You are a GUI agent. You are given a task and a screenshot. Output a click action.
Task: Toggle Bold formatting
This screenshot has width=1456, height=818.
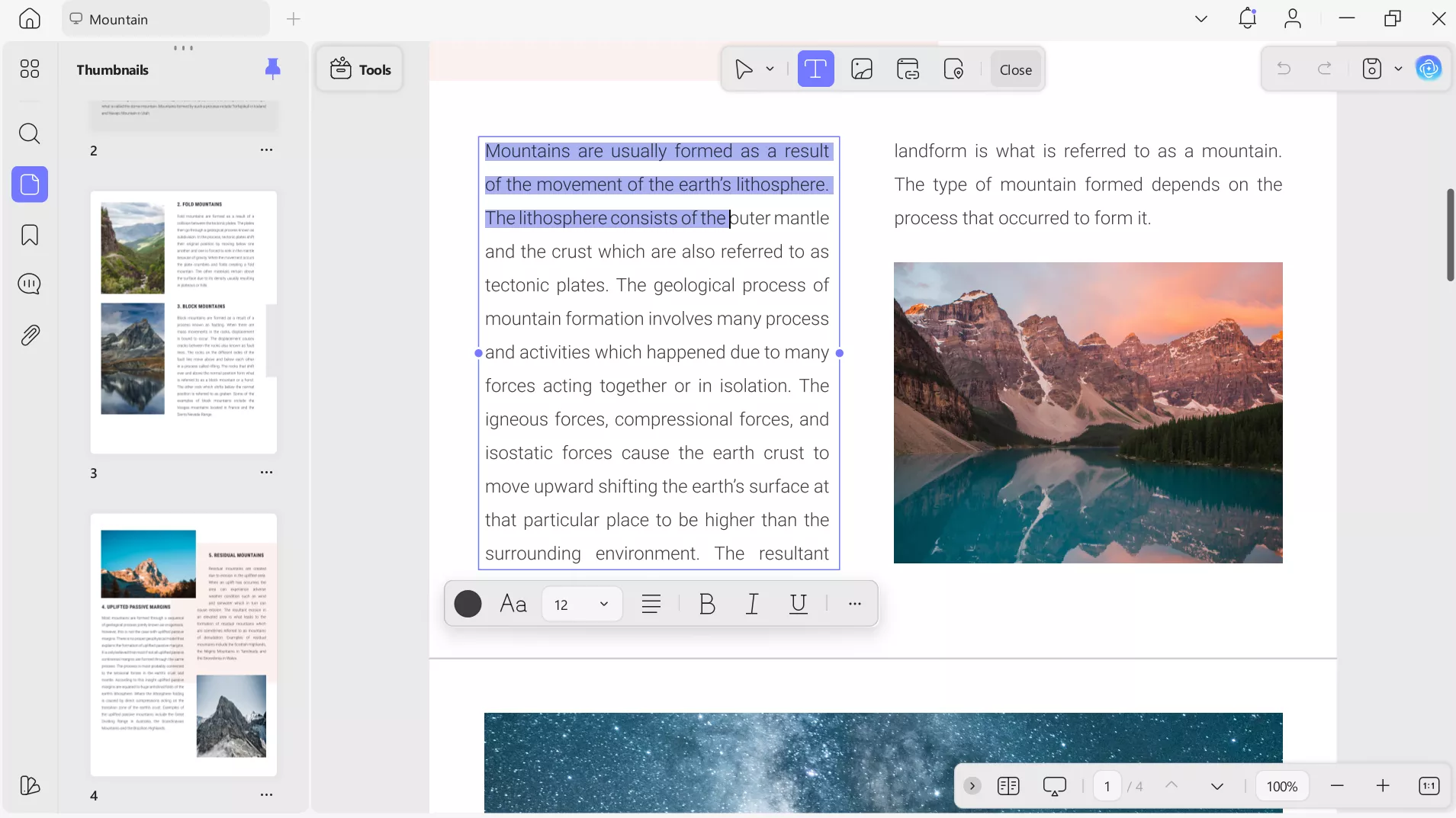[x=706, y=605]
